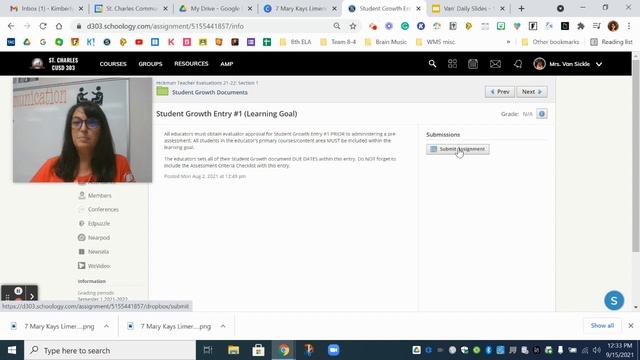Bookmark this page with the star icon
Image resolution: width=640 pixels, height=360 pixels.
[353, 26]
